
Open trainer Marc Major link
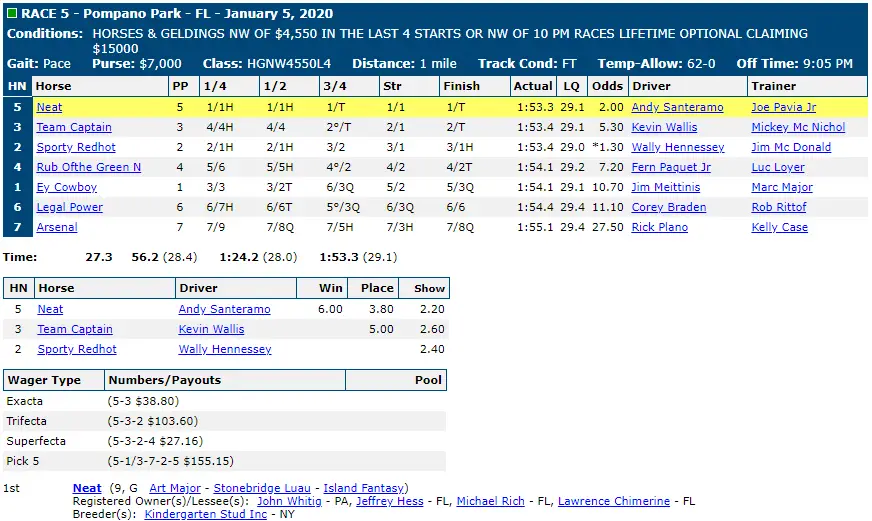tap(782, 187)
